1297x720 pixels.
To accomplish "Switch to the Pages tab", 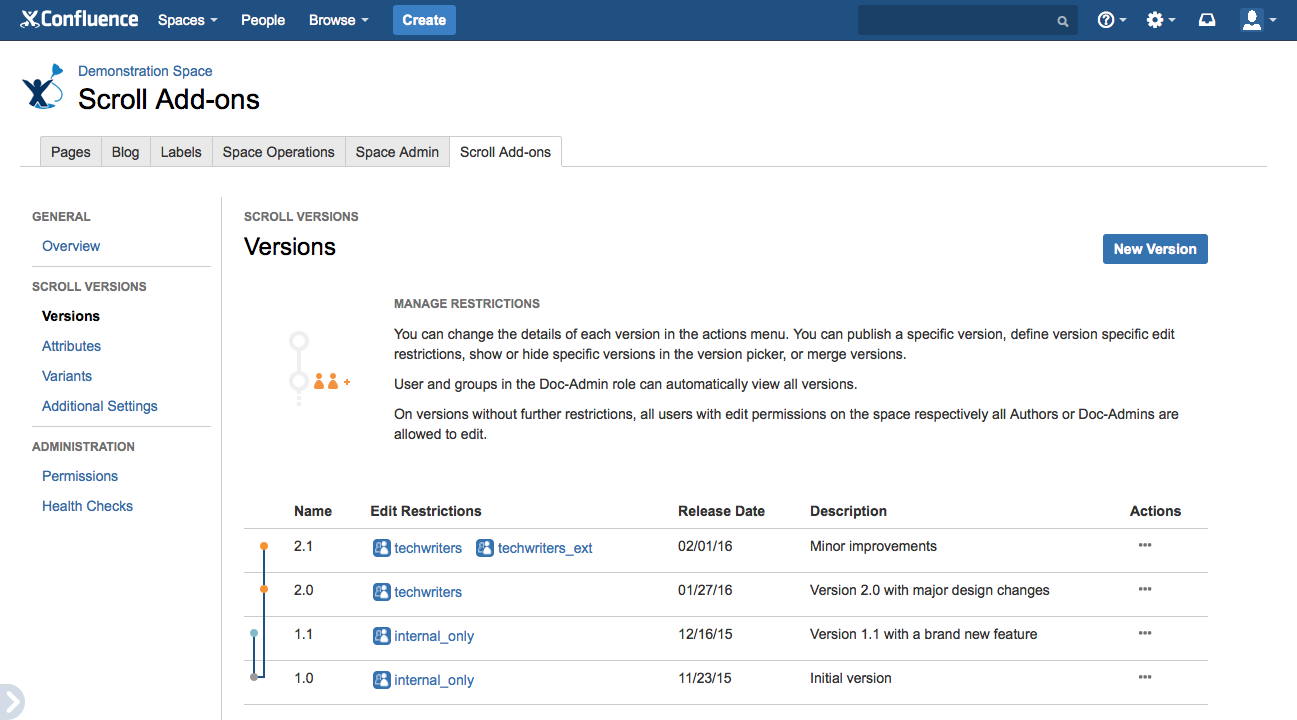I will [71, 152].
